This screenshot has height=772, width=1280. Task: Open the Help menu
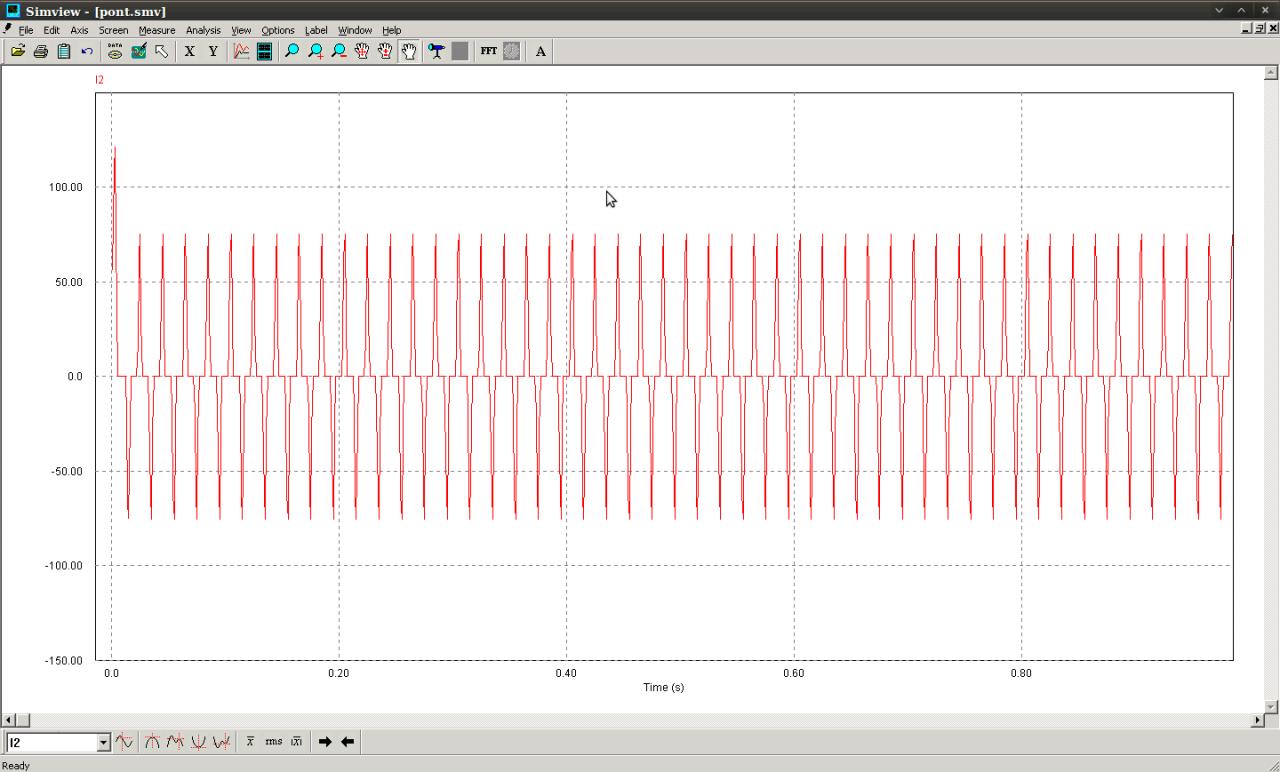(x=392, y=30)
